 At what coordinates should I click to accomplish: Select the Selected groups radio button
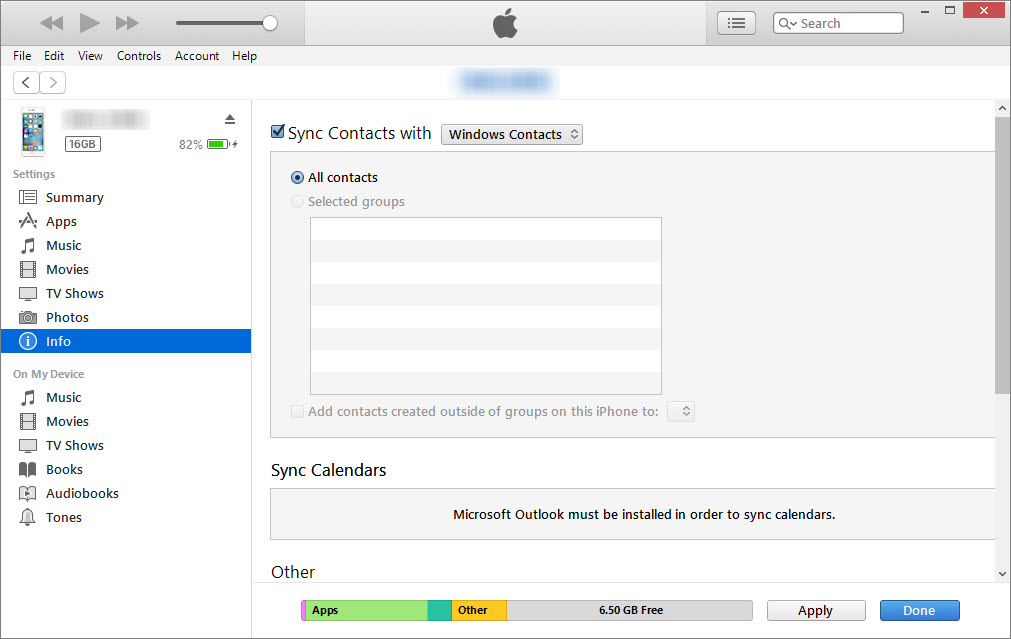(x=297, y=202)
